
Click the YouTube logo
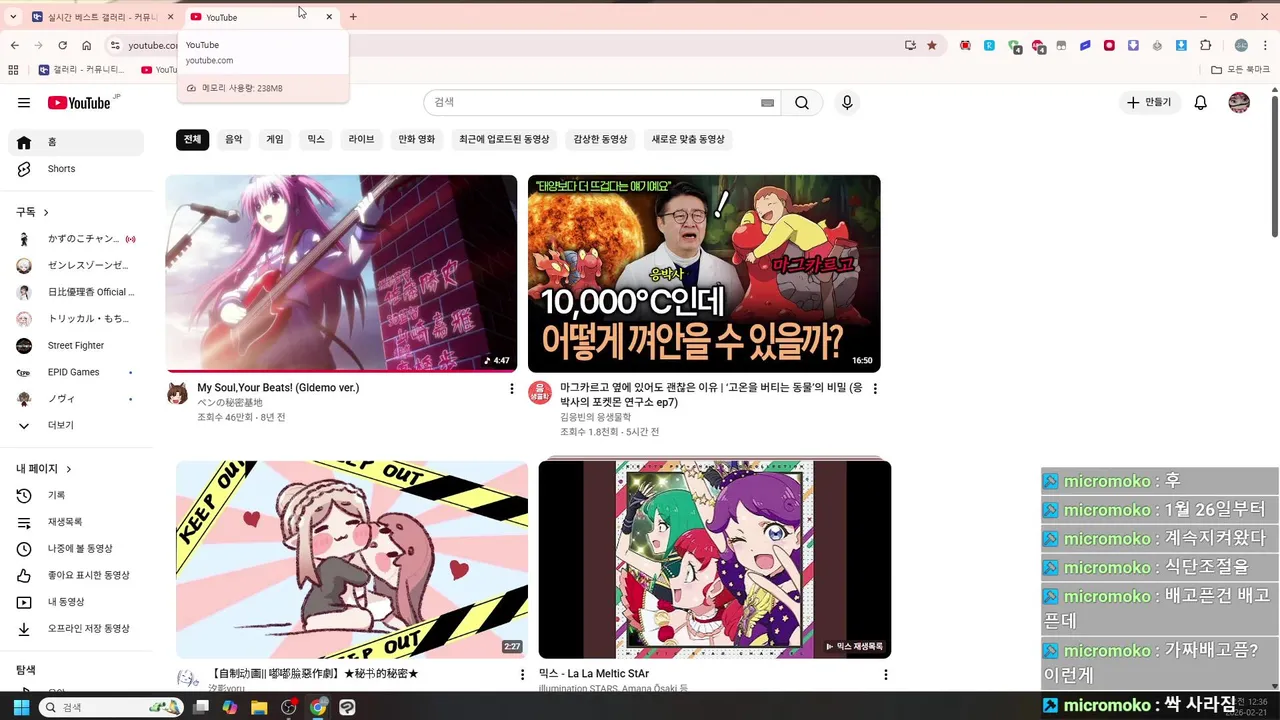79,103
